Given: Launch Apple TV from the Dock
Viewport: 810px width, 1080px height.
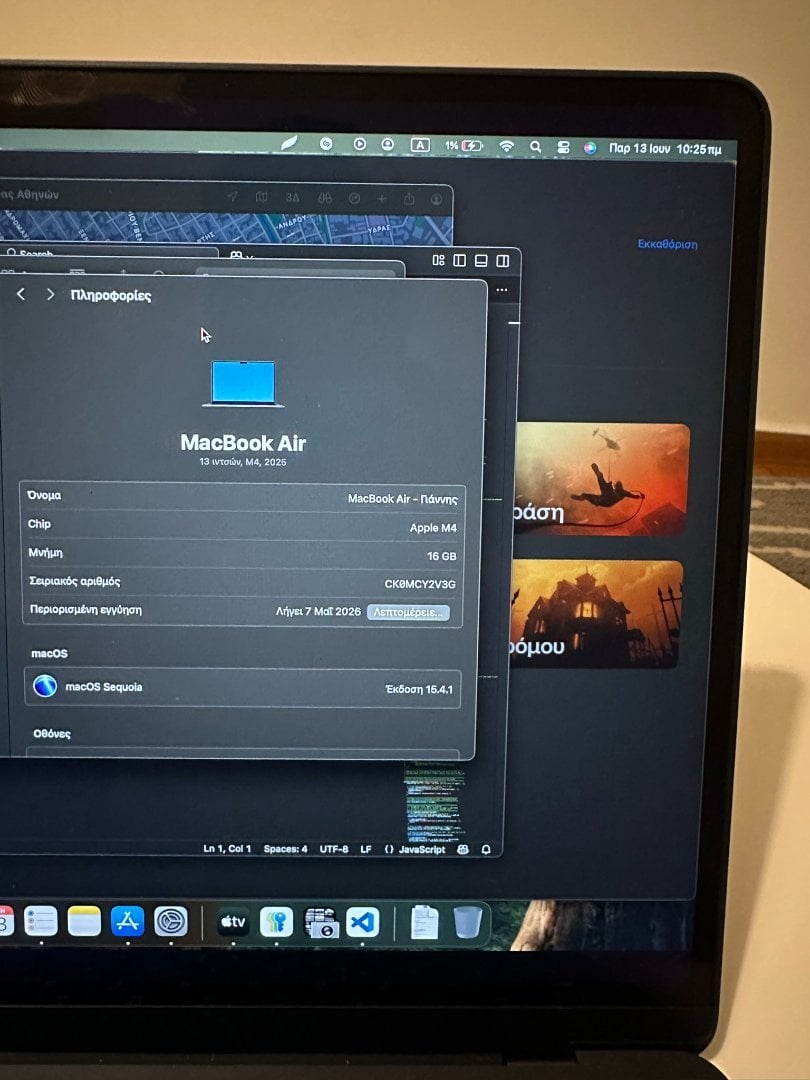Looking at the screenshot, I should [233, 922].
